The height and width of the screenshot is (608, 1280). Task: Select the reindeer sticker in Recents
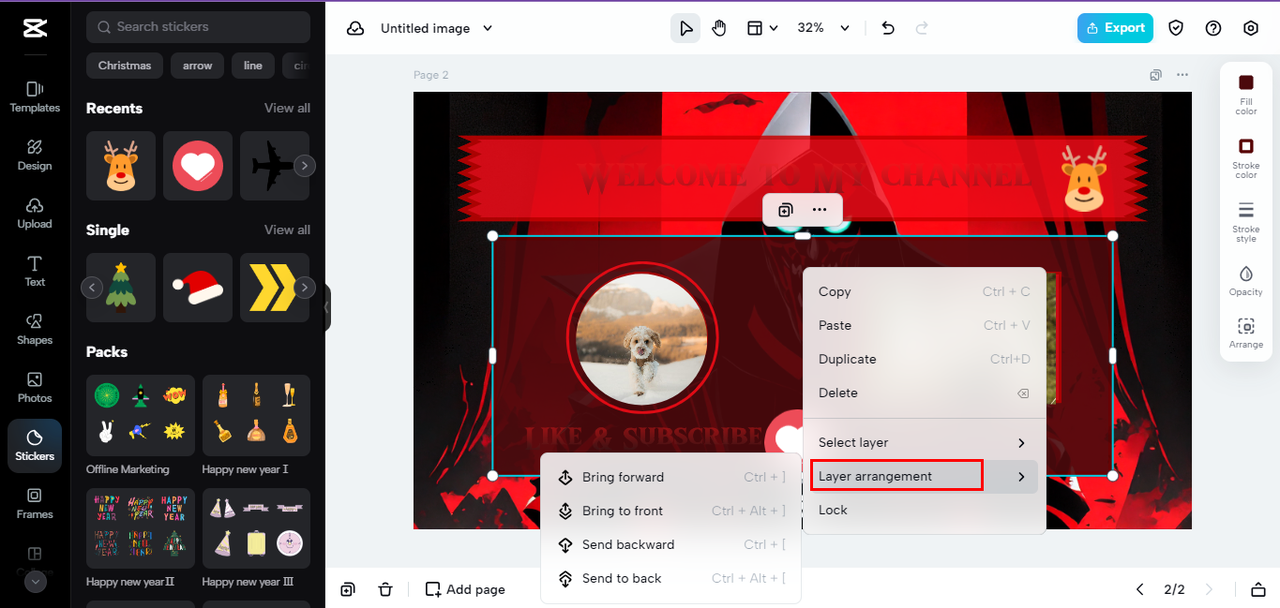click(x=121, y=166)
